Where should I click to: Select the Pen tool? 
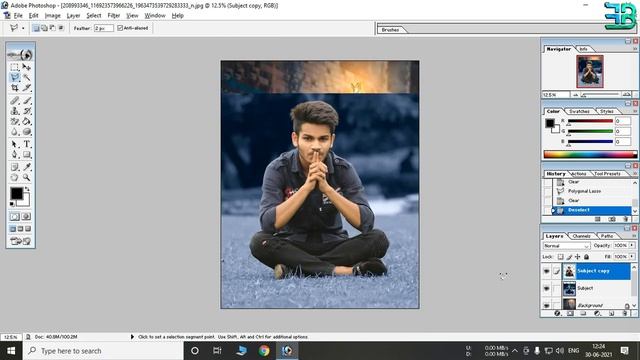tap(15, 155)
